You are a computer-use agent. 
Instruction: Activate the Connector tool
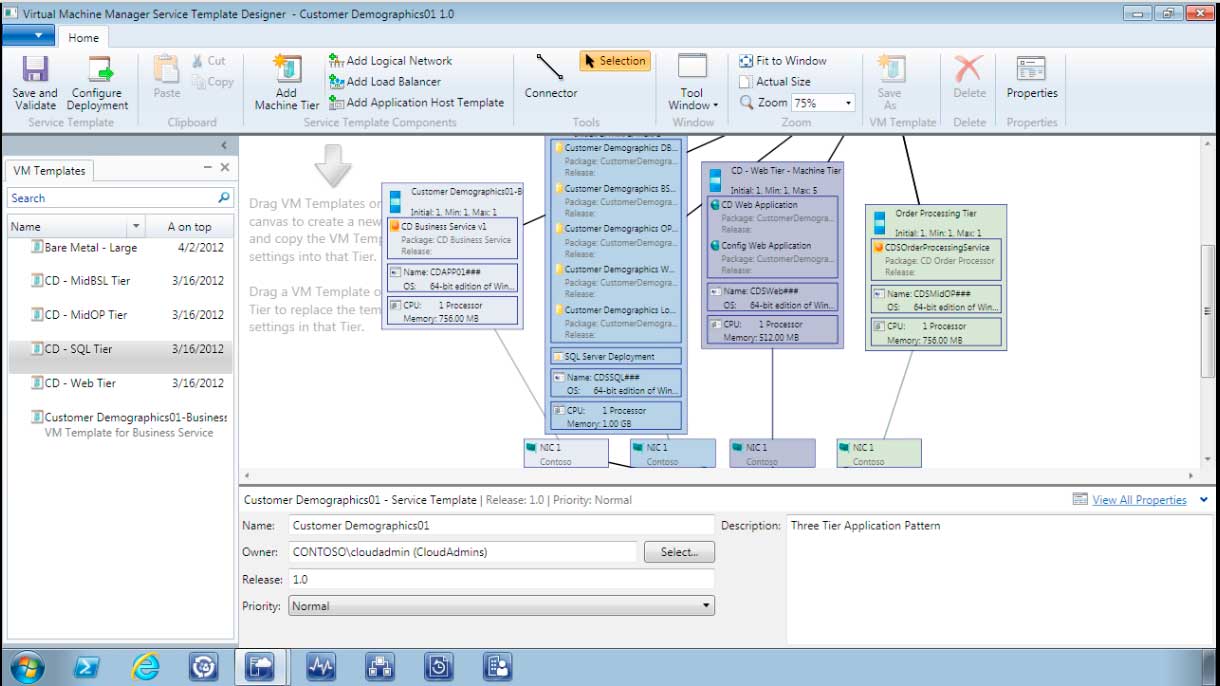coord(551,77)
